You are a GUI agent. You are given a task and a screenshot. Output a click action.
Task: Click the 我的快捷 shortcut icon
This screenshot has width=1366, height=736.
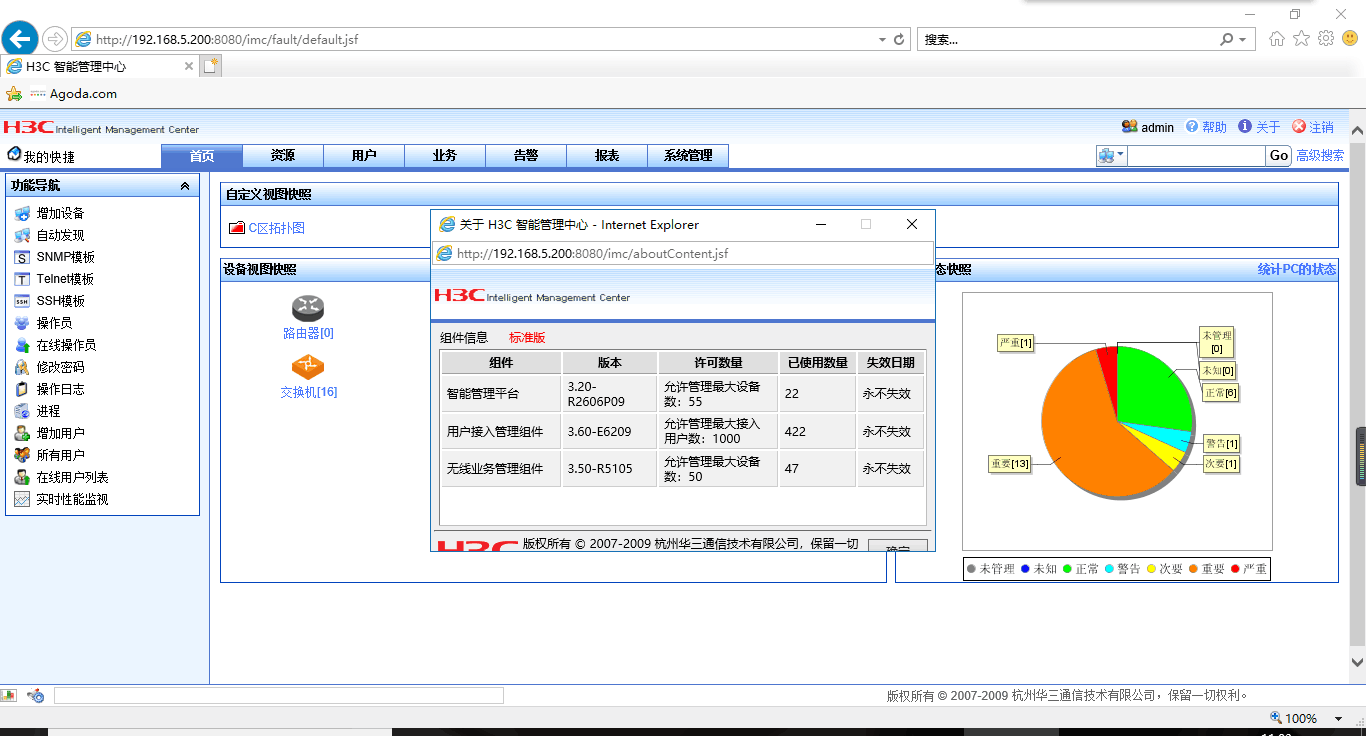point(14,154)
